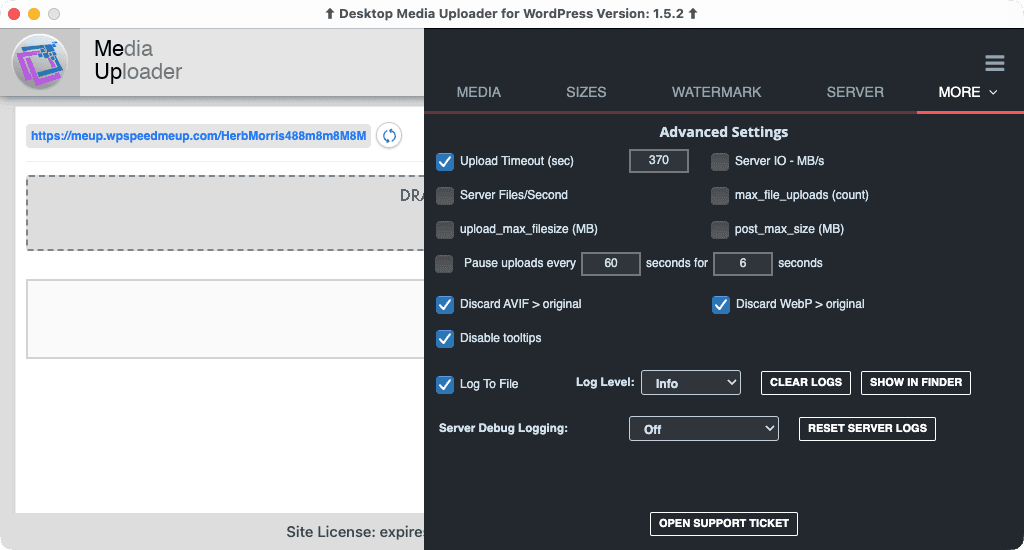Image resolution: width=1024 pixels, height=550 pixels.
Task: Click the Upload Timeout value field 370
Action: click(x=658, y=161)
